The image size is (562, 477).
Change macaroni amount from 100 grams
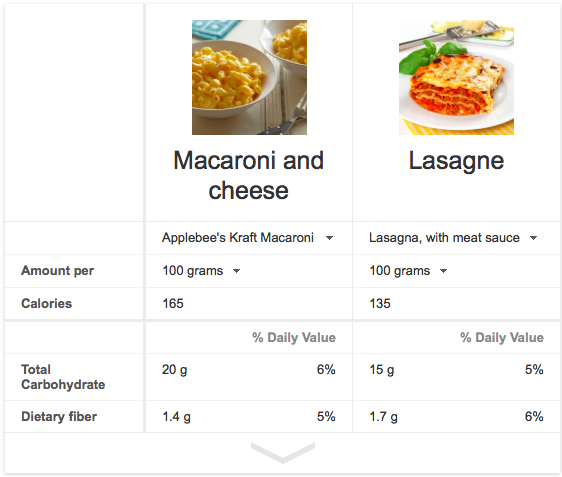click(x=201, y=271)
